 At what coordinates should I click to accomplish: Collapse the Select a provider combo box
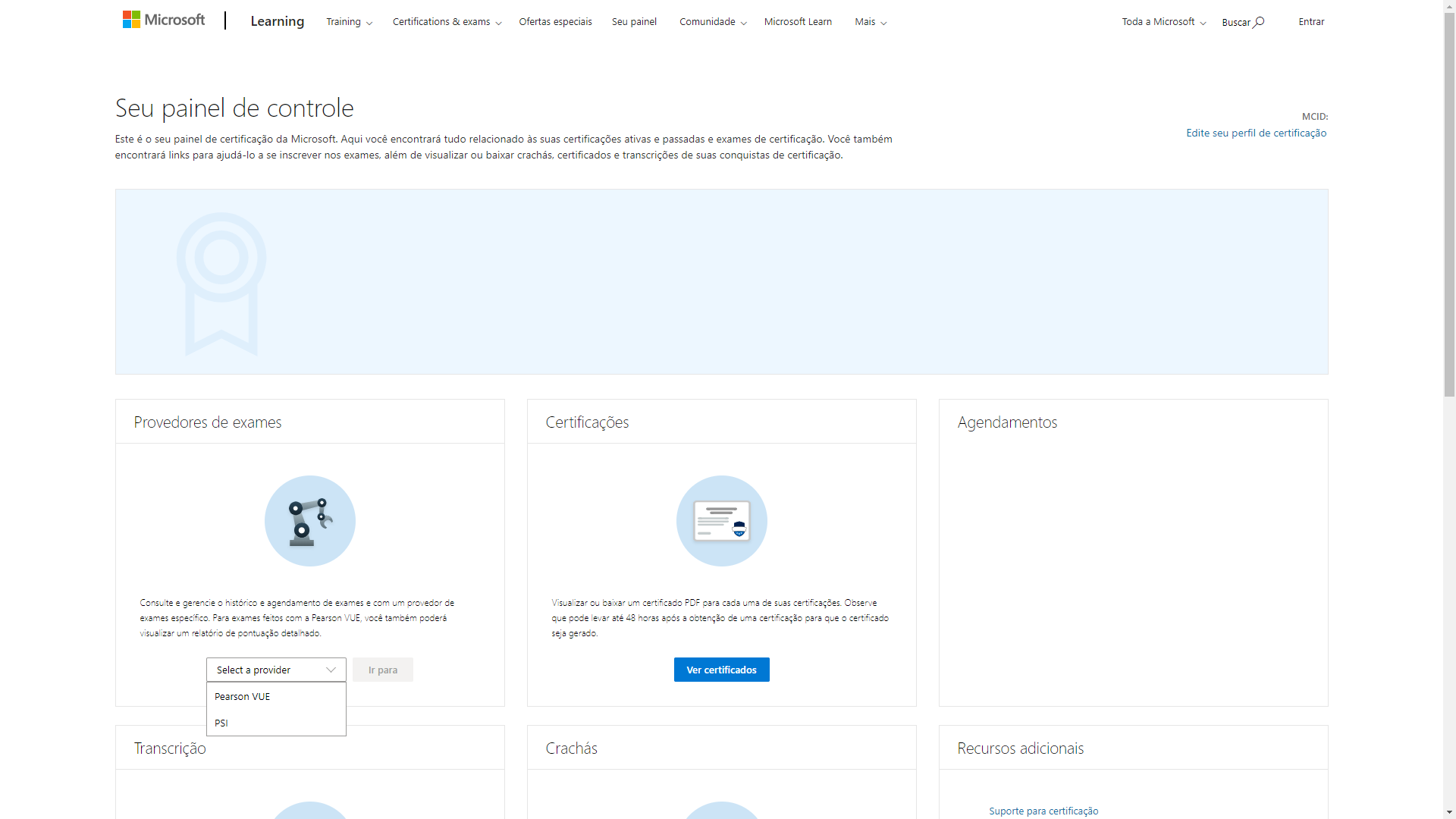point(276,670)
